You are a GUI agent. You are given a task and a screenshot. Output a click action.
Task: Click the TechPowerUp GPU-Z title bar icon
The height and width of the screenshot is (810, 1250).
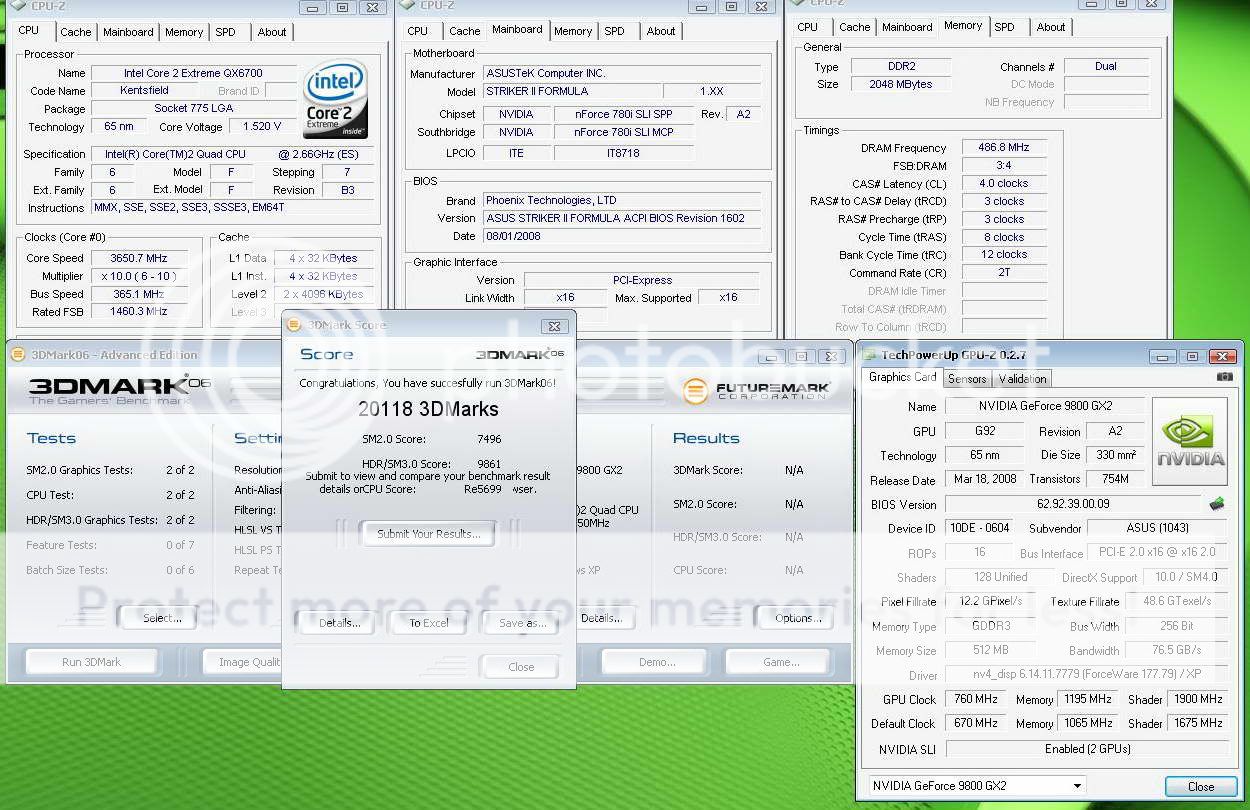tap(869, 354)
